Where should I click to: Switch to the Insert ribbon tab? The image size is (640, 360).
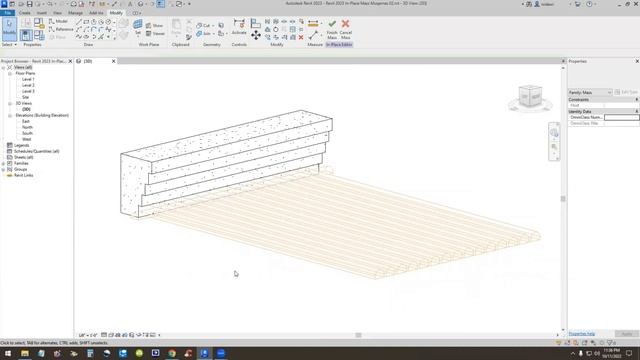tap(42, 13)
